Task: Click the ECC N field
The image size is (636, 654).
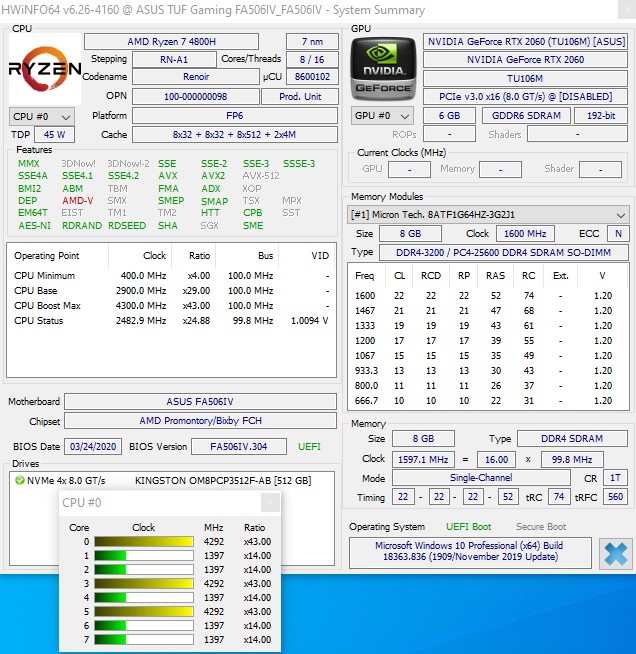Action: point(618,234)
